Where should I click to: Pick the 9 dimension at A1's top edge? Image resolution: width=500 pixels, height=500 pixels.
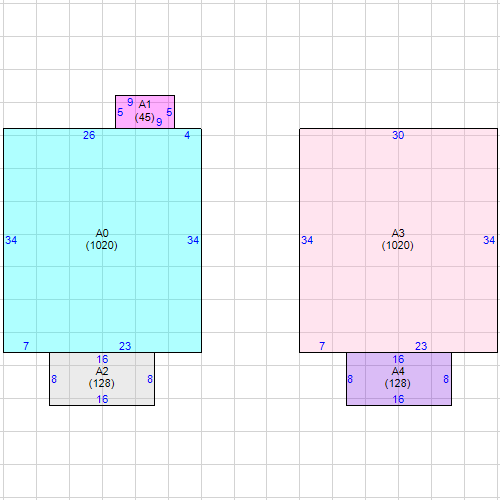pos(130,102)
